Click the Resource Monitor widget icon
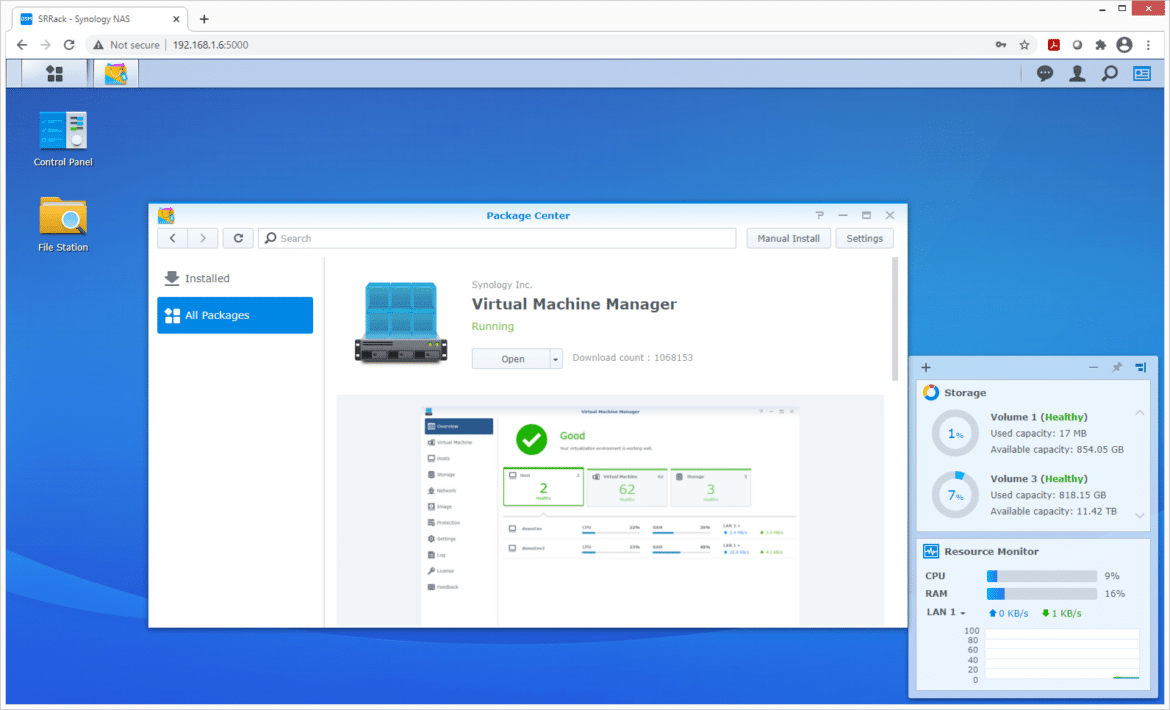 [x=930, y=551]
